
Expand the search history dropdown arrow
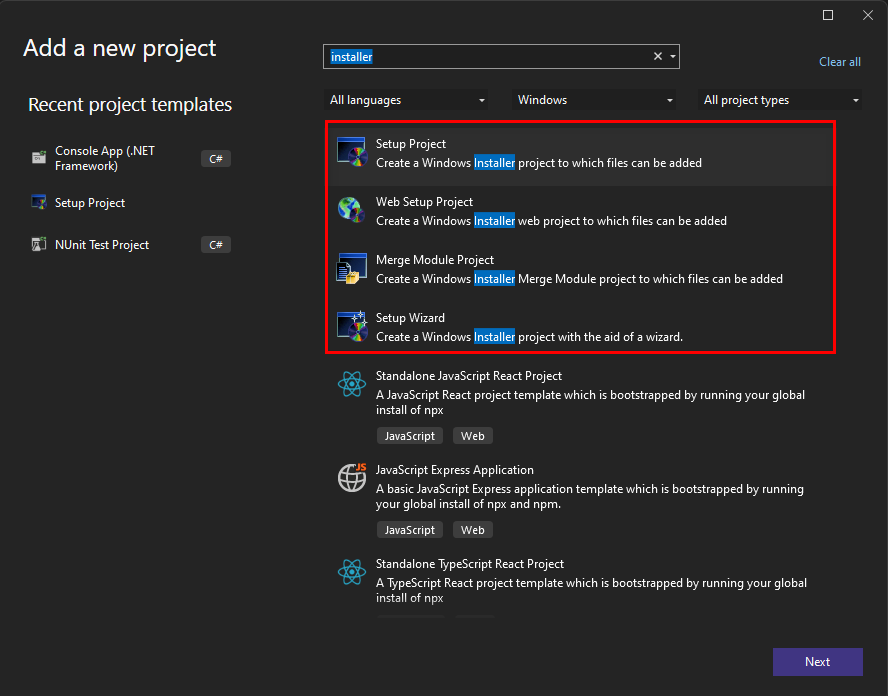click(671, 56)
